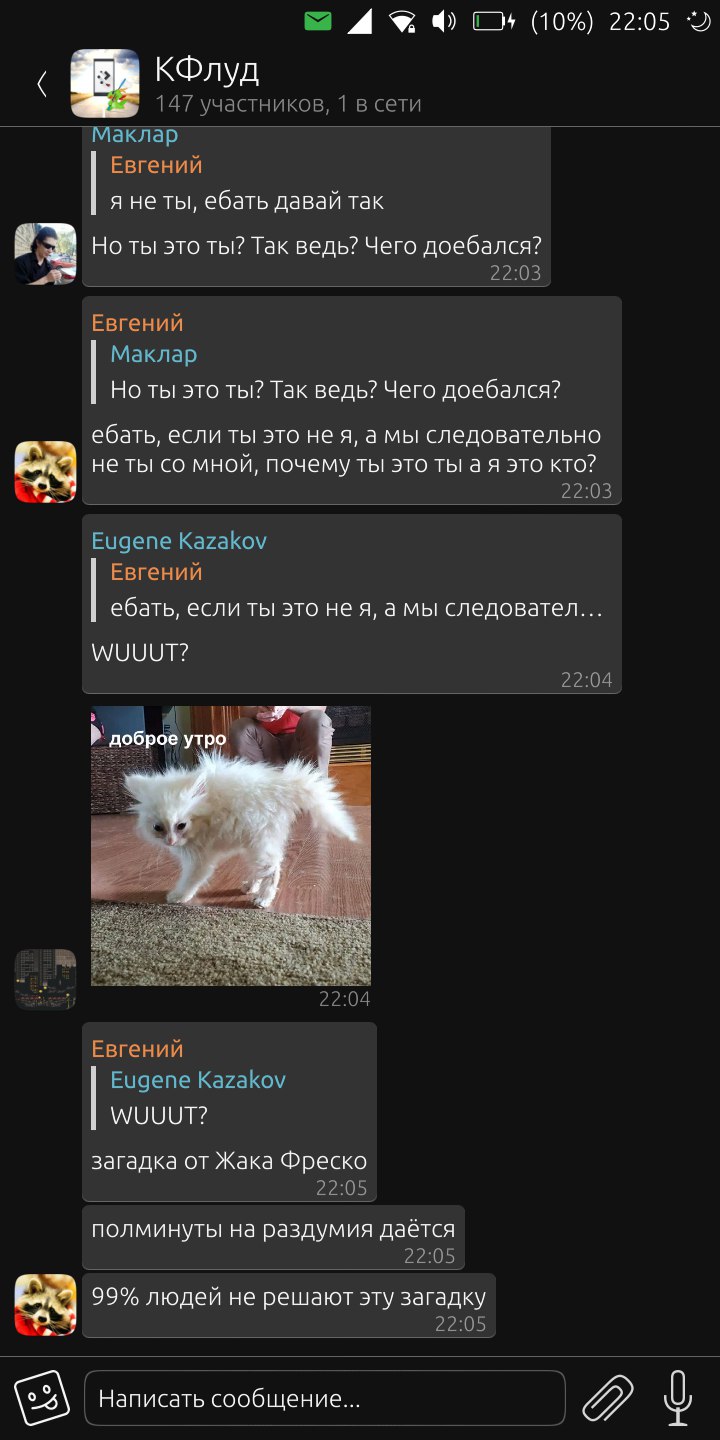
Task: View the white kitten "доброе утро" image
Action: (231, 846)
